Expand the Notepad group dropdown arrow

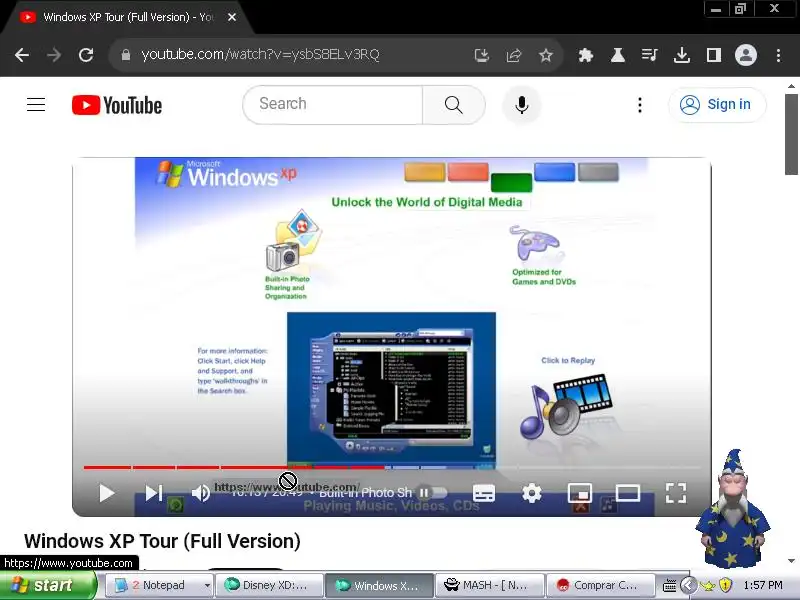point(207,585)
